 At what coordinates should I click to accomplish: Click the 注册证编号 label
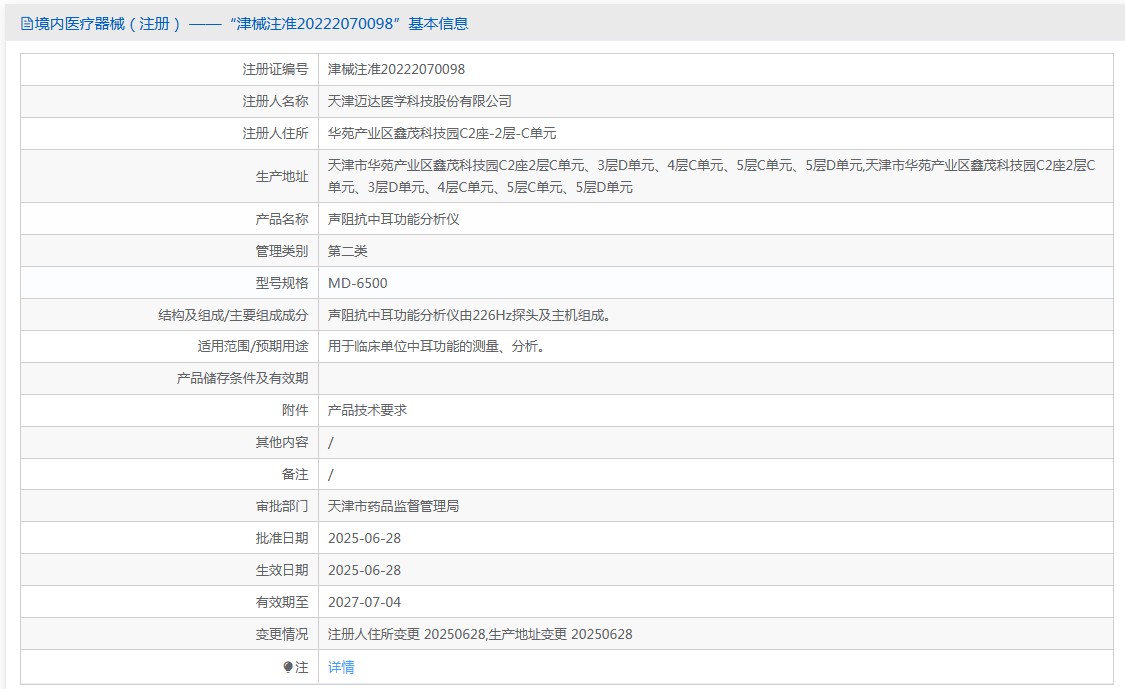(276, 70)
